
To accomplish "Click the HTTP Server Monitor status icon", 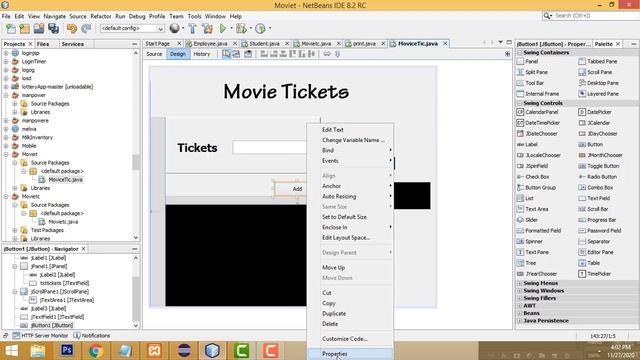I will point(16,336).
